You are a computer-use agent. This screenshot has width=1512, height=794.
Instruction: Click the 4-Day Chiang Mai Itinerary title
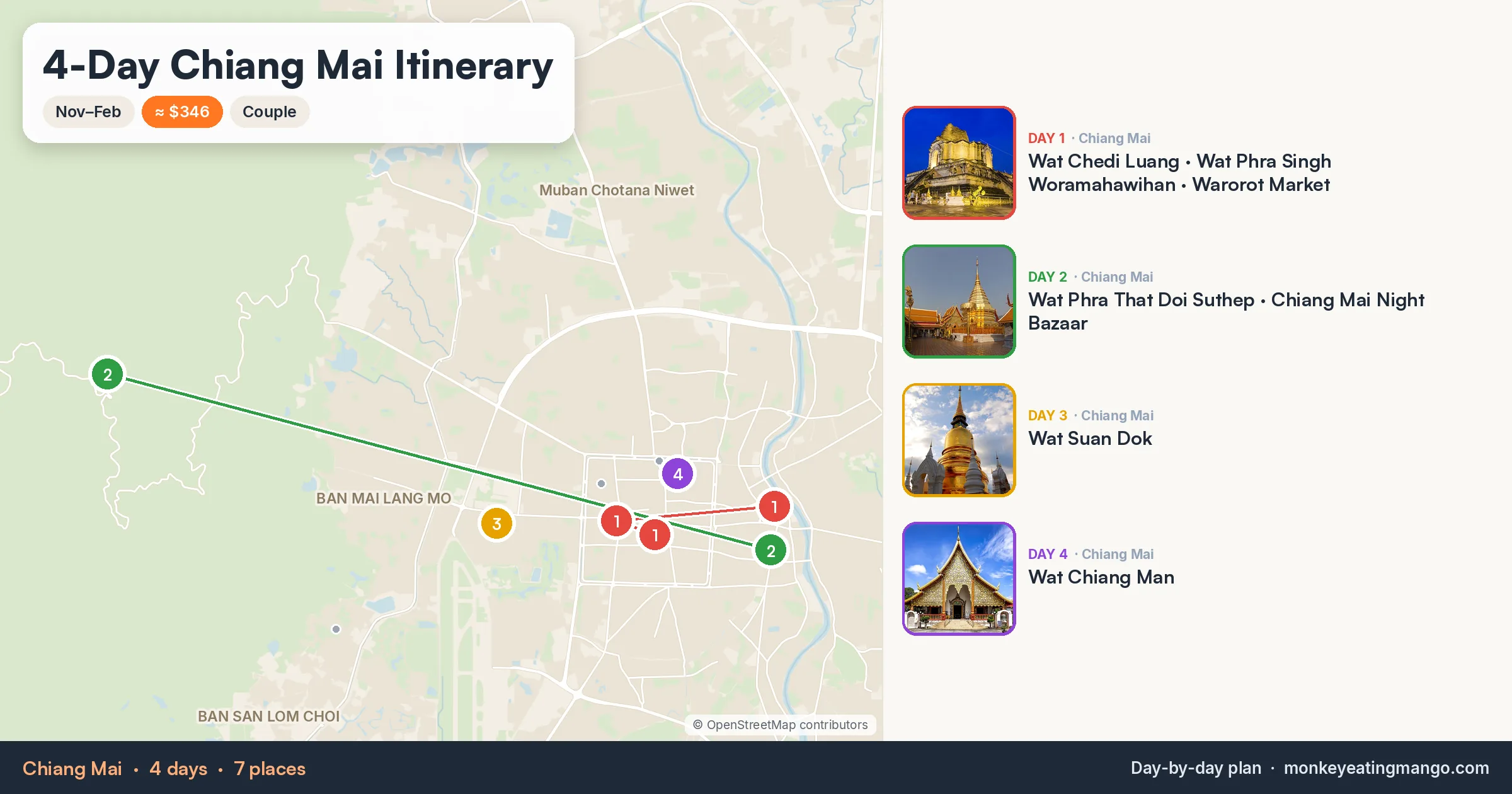(x=298, y=66)
